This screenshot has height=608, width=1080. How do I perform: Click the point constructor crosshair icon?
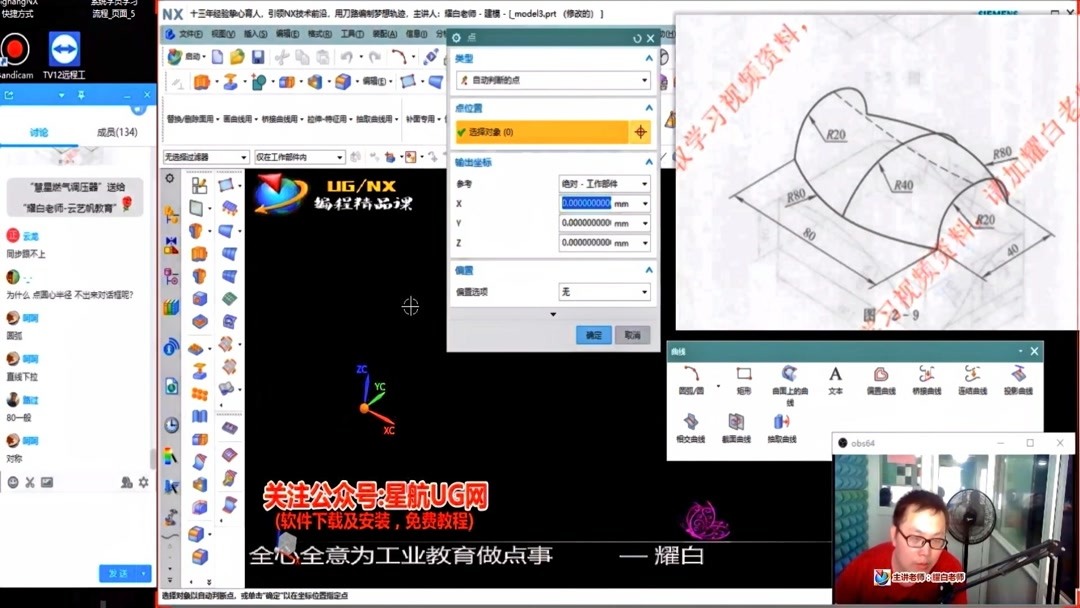[640, 131]
